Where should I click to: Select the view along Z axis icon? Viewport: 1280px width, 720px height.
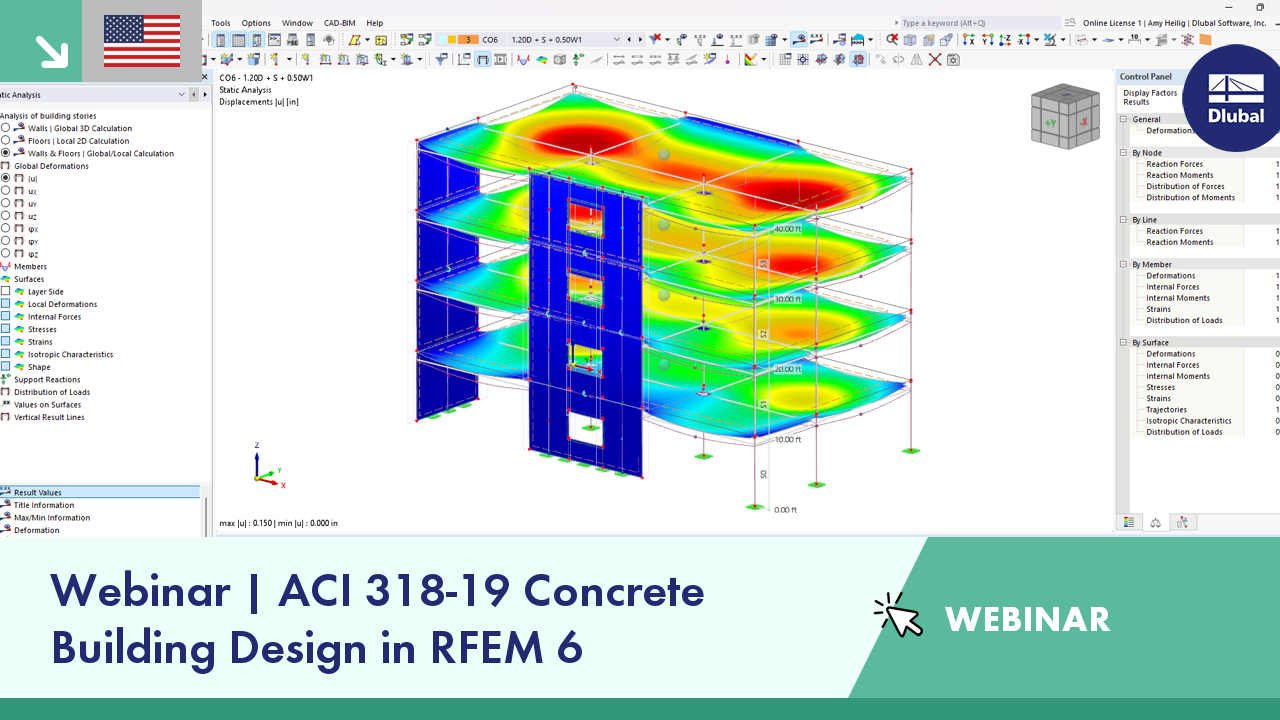(1007, 40)
